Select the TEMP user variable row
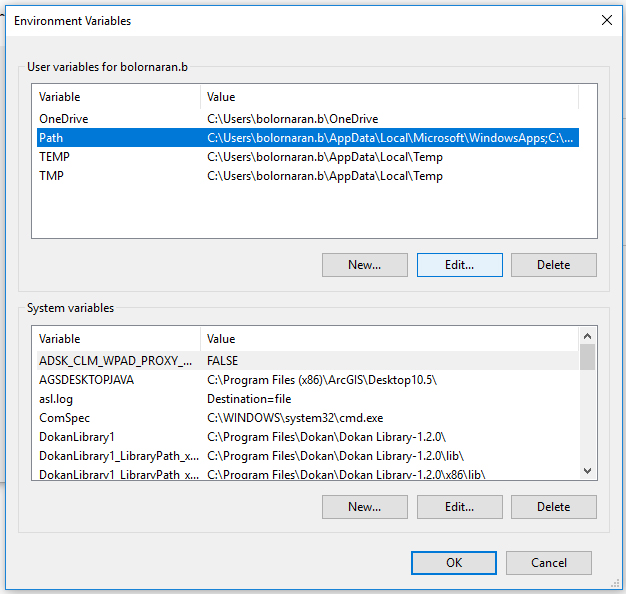Viewport: 626px width, 594px height. pyautogui.click(x=308, y=156)
